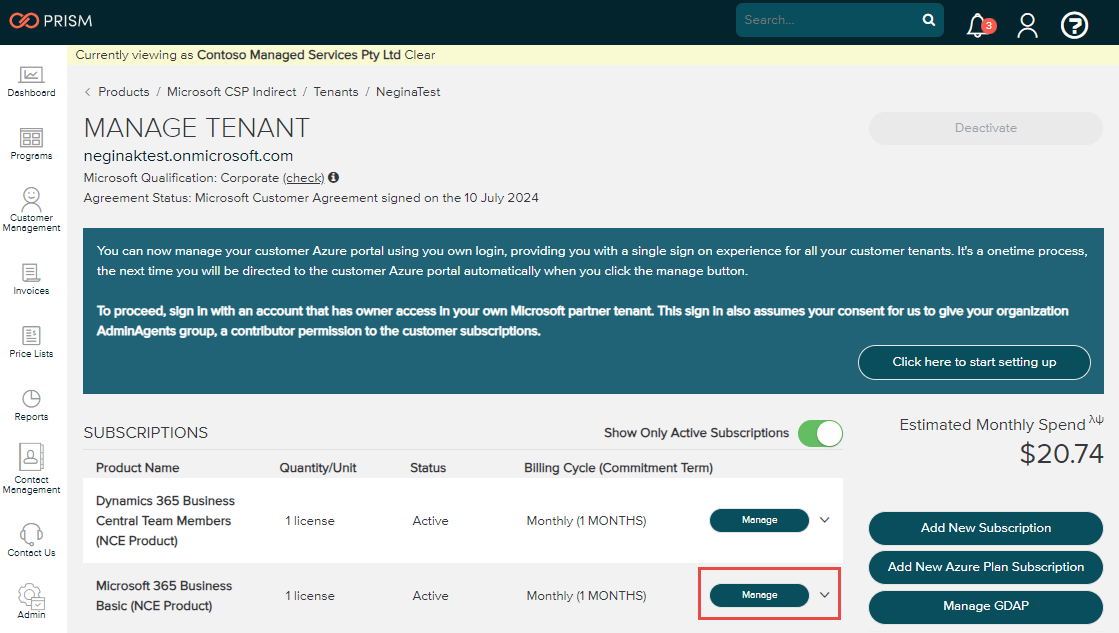The image size is (1119, 633).
Task: Click the NeginaTest breadcrumb
Action: pyautogui.click(x=408, y=92)
